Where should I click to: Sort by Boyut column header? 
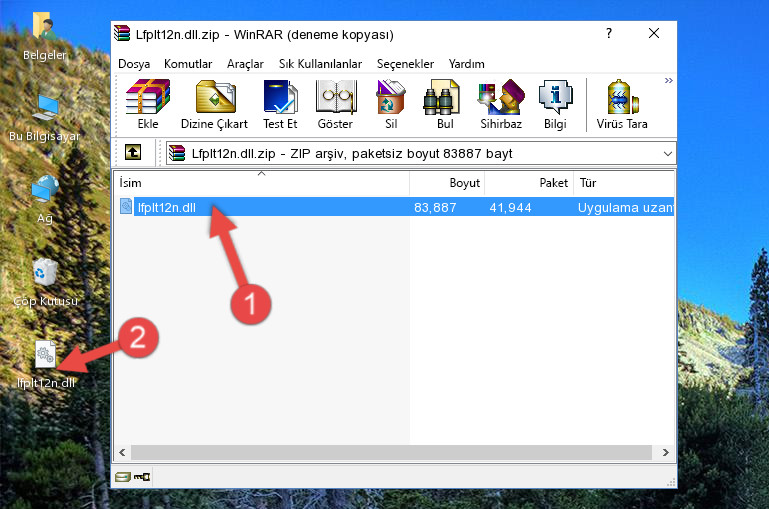point(447,182)
